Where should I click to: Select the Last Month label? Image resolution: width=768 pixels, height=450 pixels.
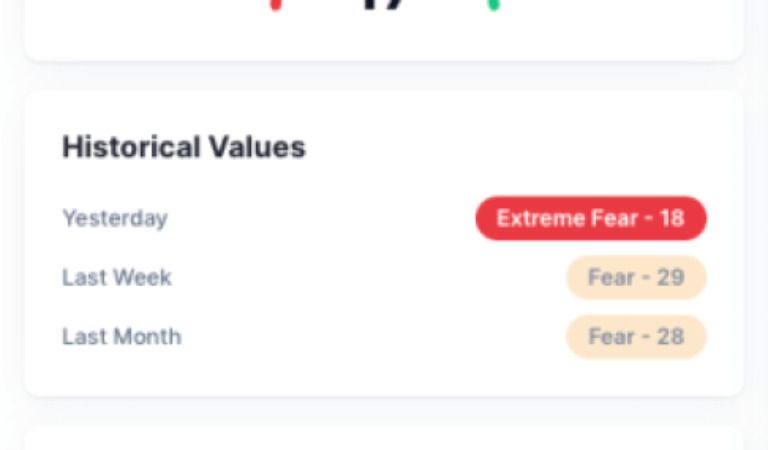coord(122,336)
